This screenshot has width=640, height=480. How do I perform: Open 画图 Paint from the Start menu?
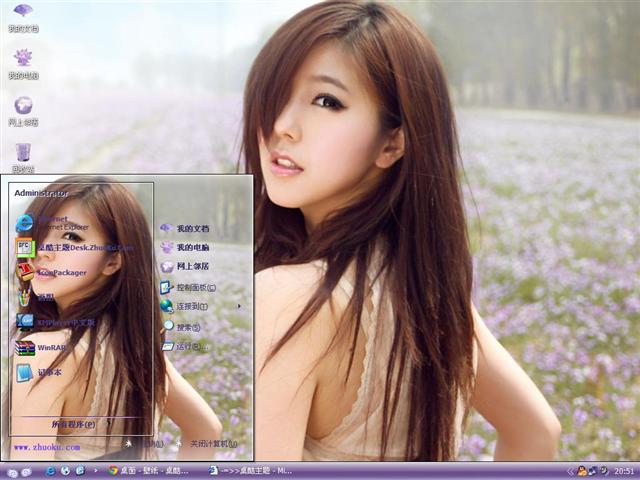(35, 297)
